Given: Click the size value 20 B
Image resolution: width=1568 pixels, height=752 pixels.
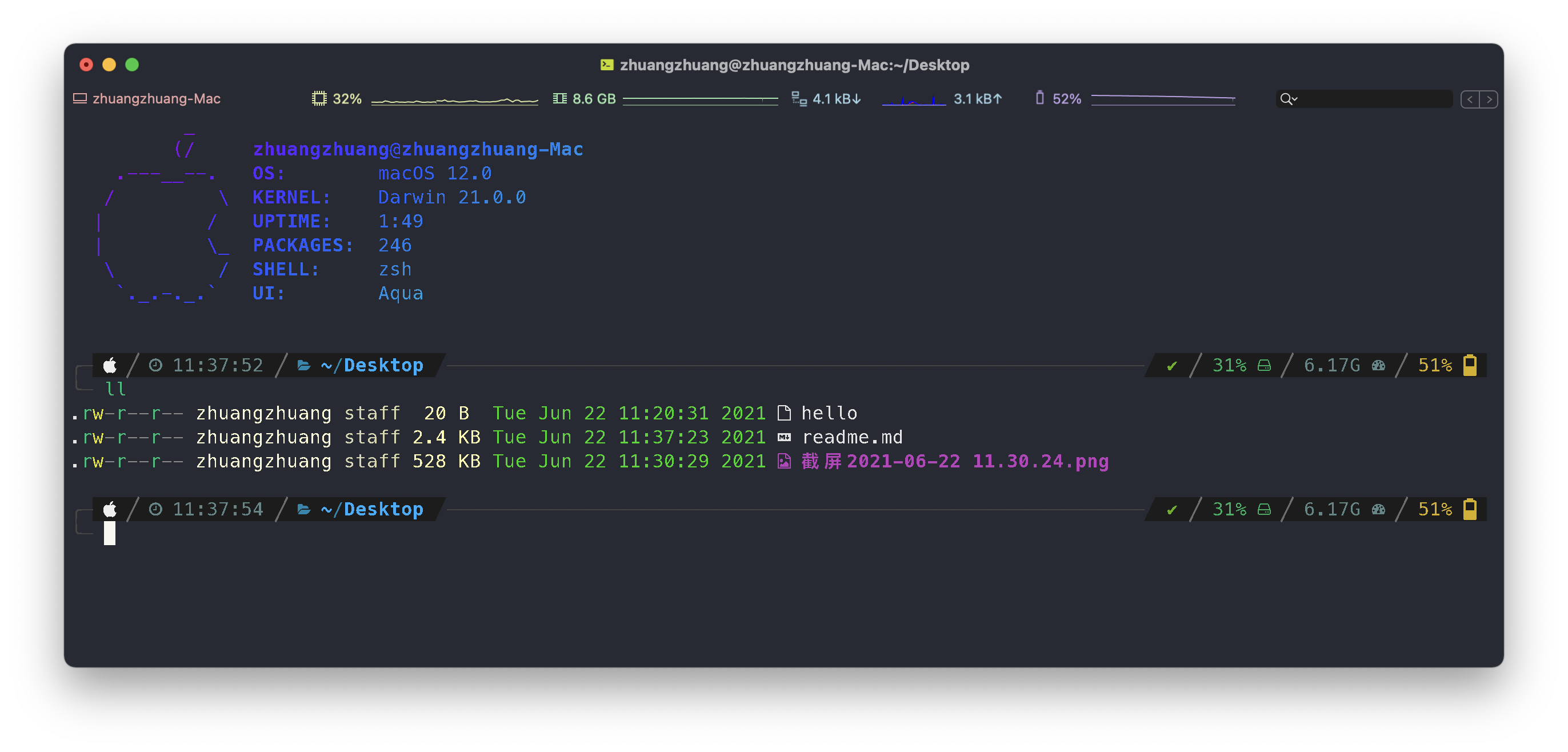Looking at the screenshot, I should pyautogui.click(x=446, y=413).
